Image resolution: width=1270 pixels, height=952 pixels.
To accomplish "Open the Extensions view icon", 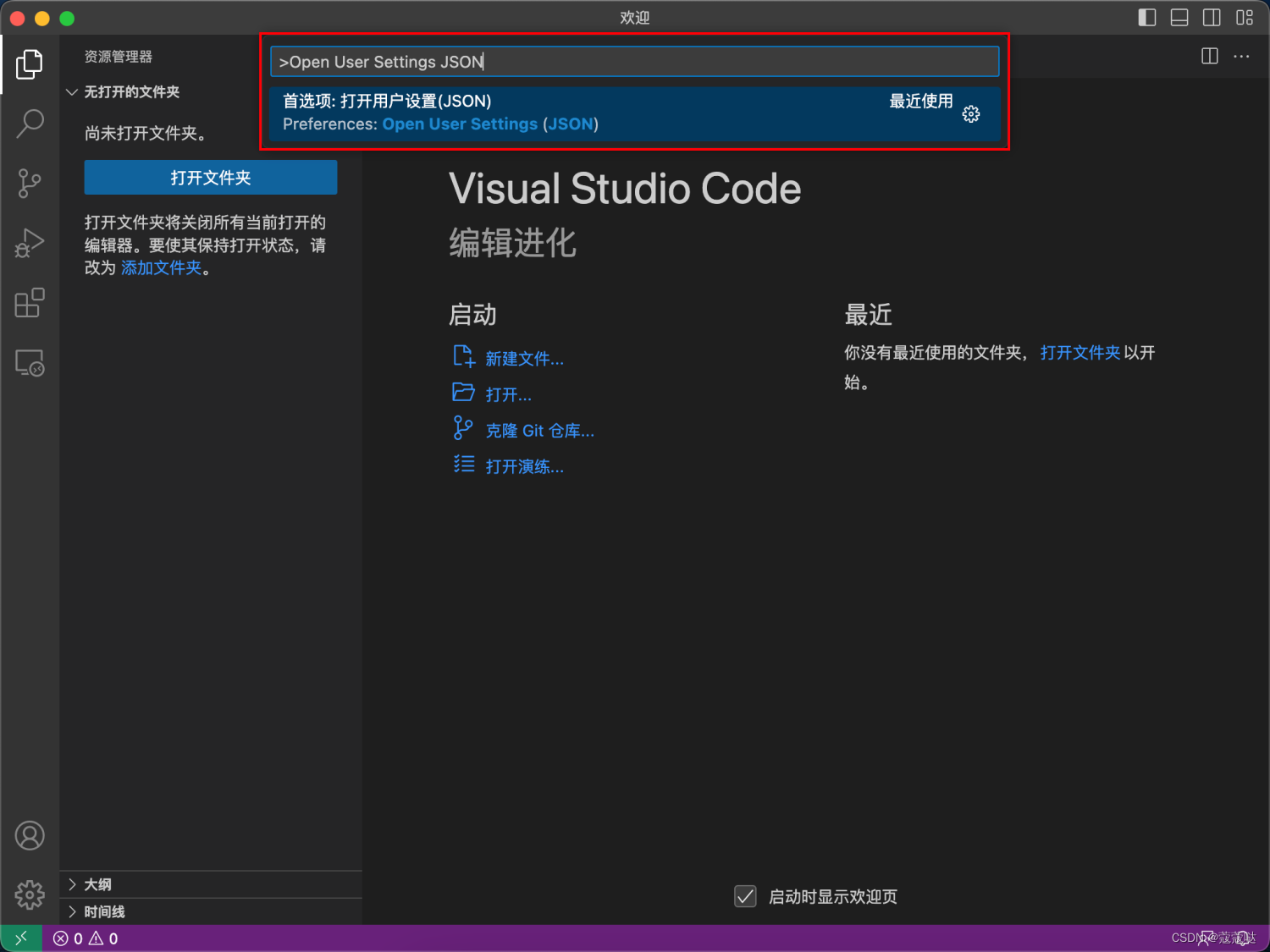I will click(30, 303).
